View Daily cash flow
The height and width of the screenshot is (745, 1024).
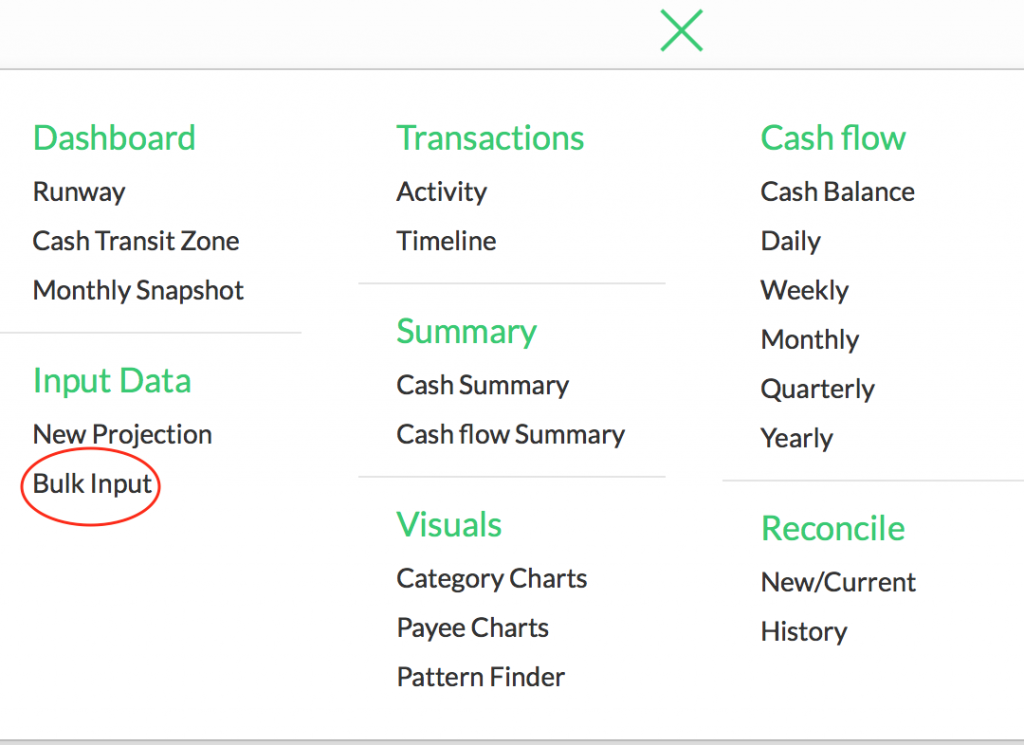790,241
